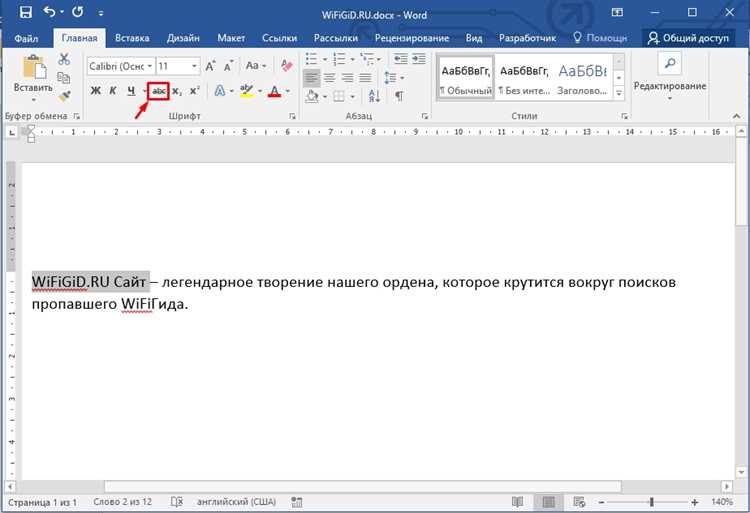The height and width of the screenshot is (513, 750).
Task: Click the Text Effects outlined A icon
Action: [x=220, y=91]
